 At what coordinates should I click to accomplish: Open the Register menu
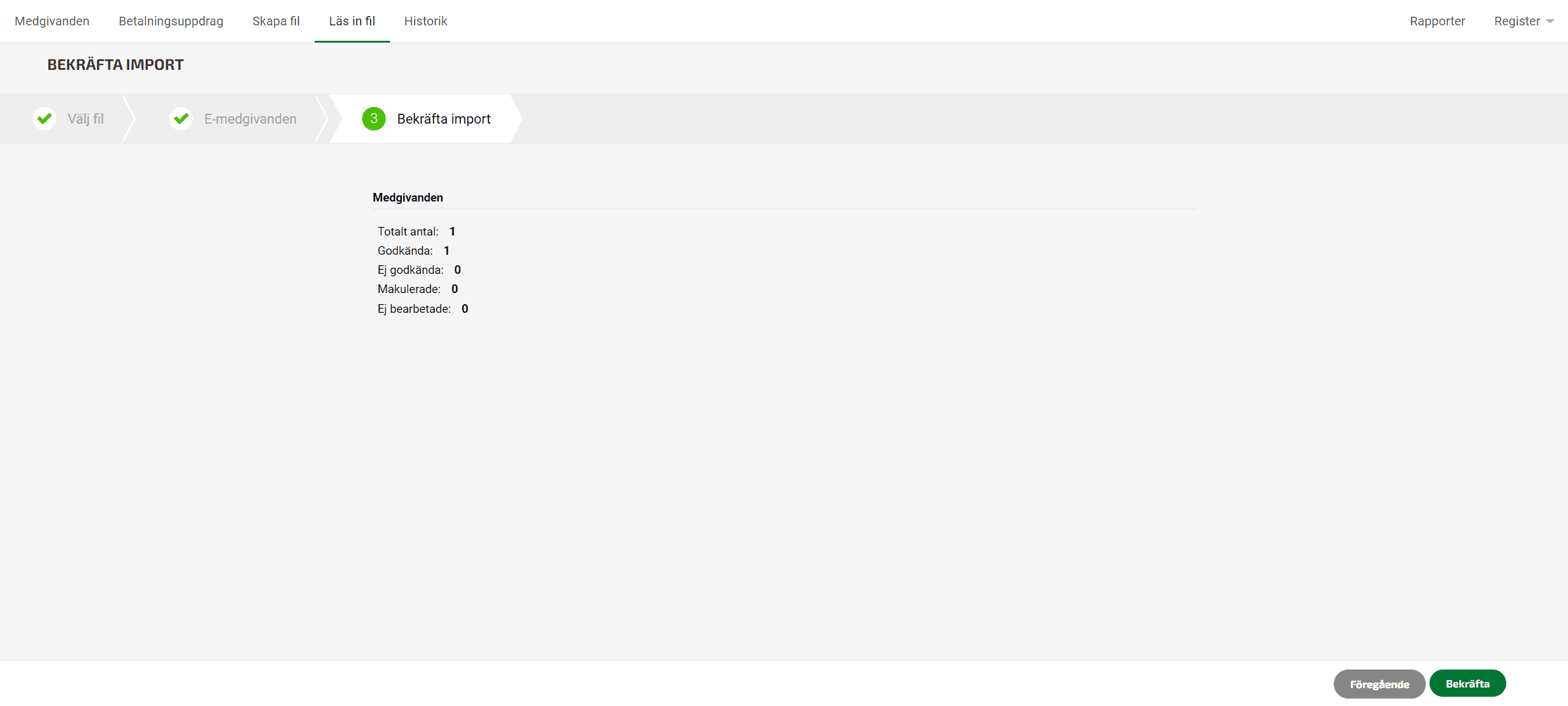pos(1517,22)
